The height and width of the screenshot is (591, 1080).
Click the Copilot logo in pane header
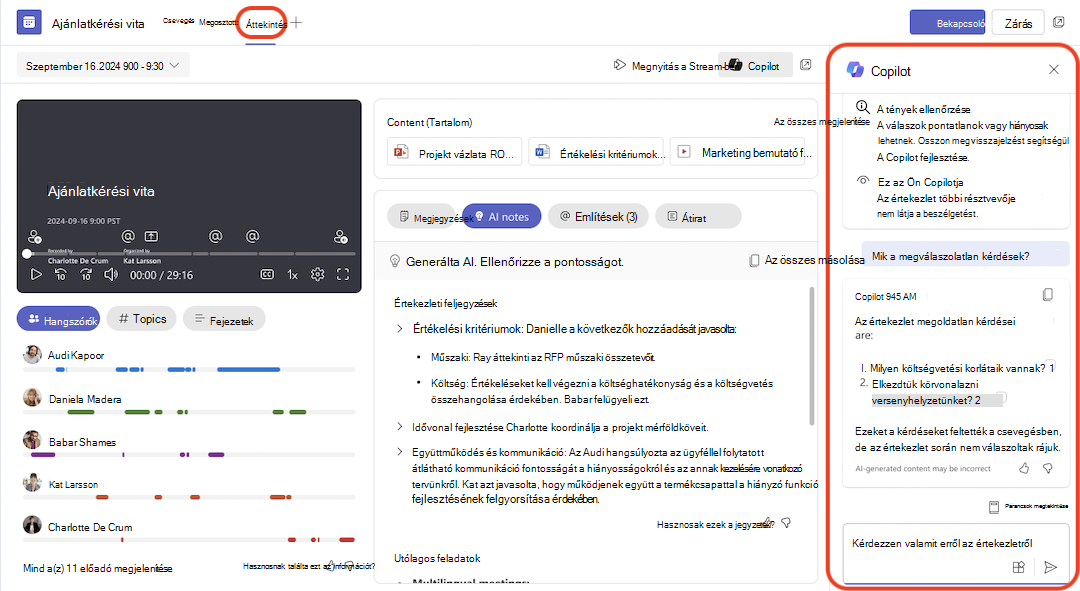click(855, 70)
